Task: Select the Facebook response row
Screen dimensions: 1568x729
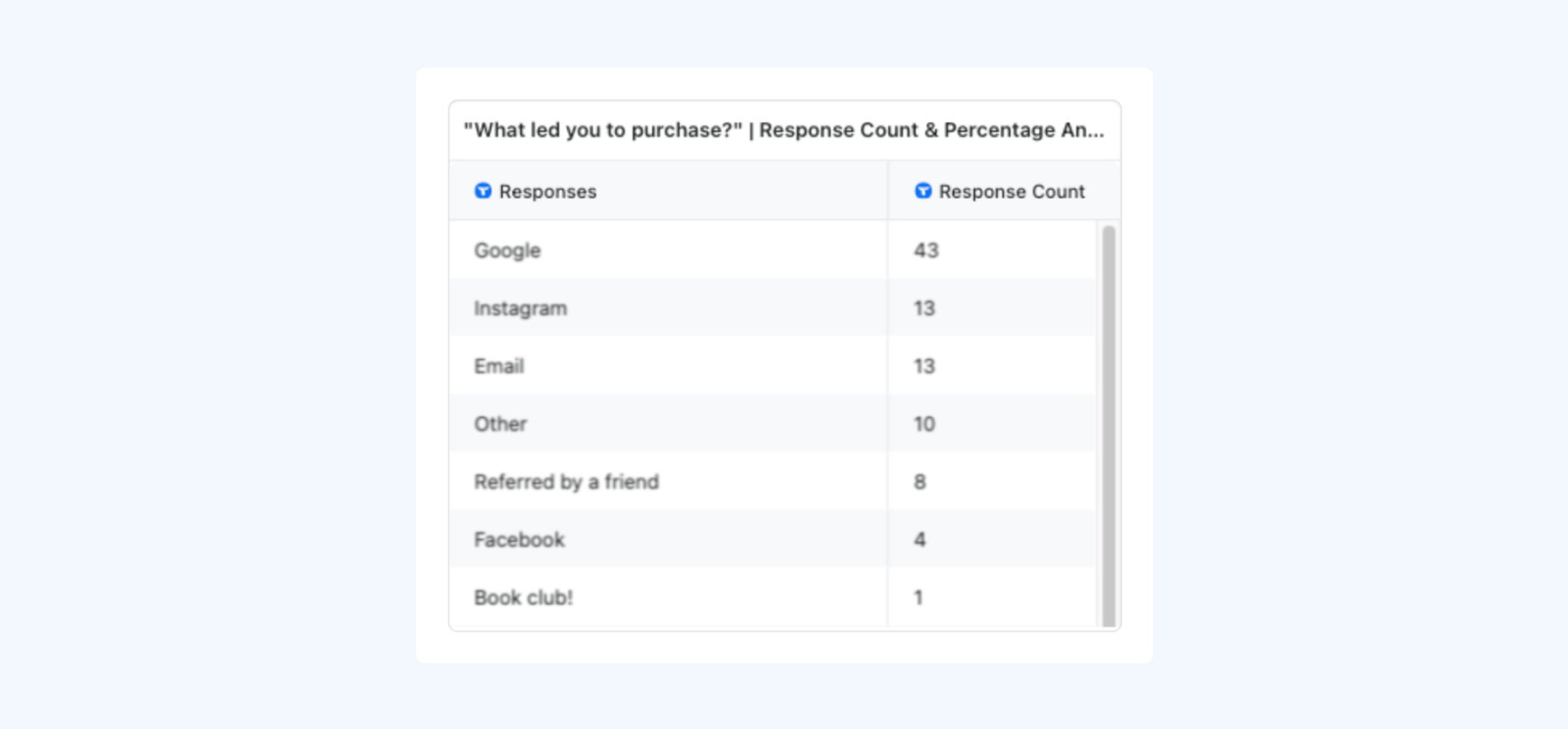Action: pos(773,540)
